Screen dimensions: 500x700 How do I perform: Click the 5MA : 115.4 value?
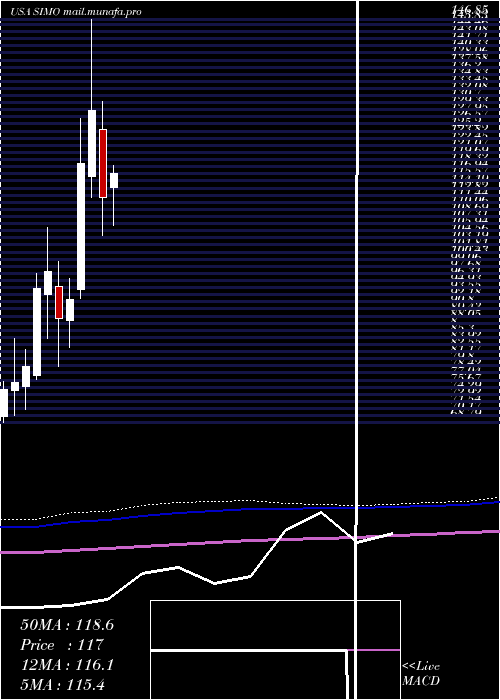pos(62,684)
